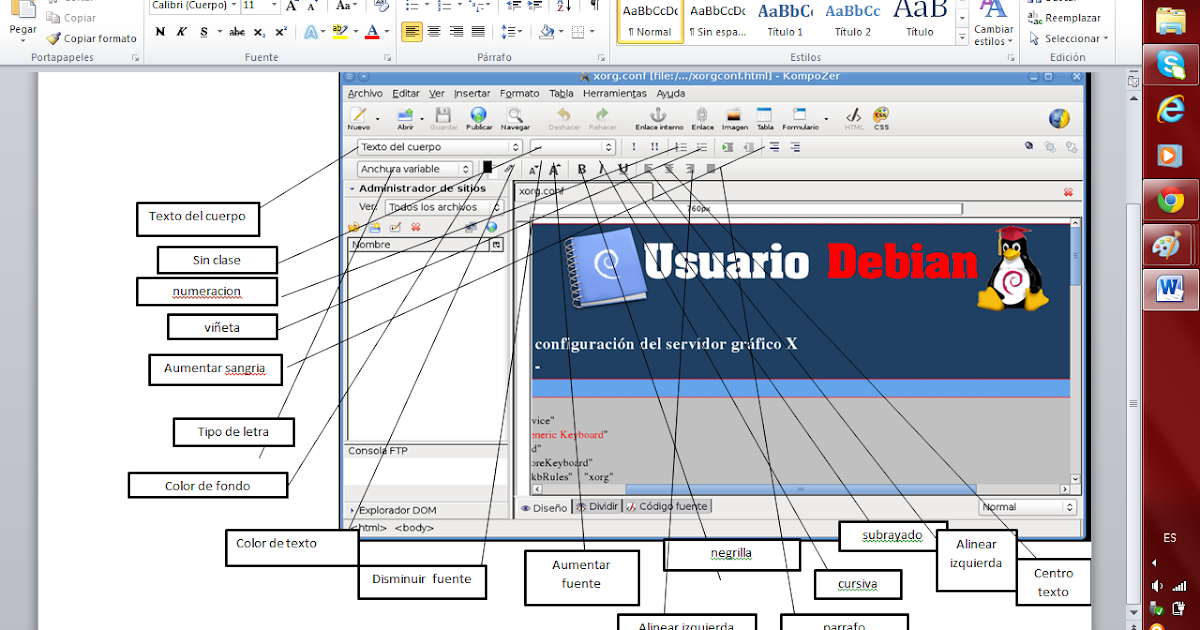Click the Cambiar estilos icon in Word
This screenshot has width=1200, height=630.
(x=993, y=22)
